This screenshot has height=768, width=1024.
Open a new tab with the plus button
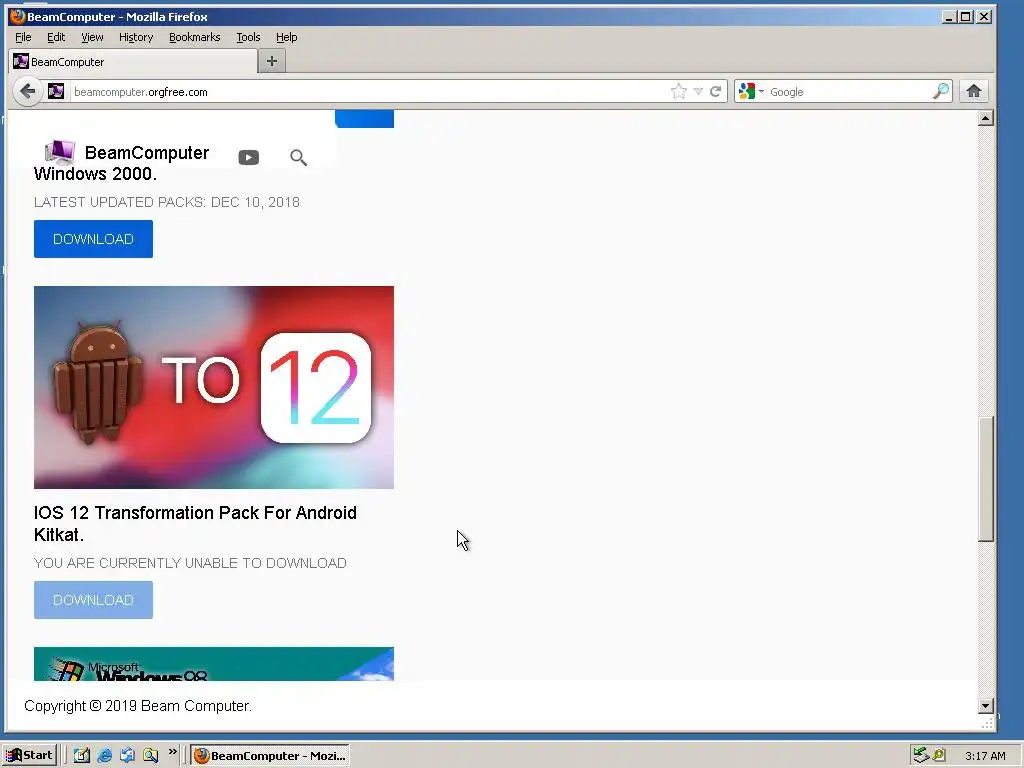point(272,61)
